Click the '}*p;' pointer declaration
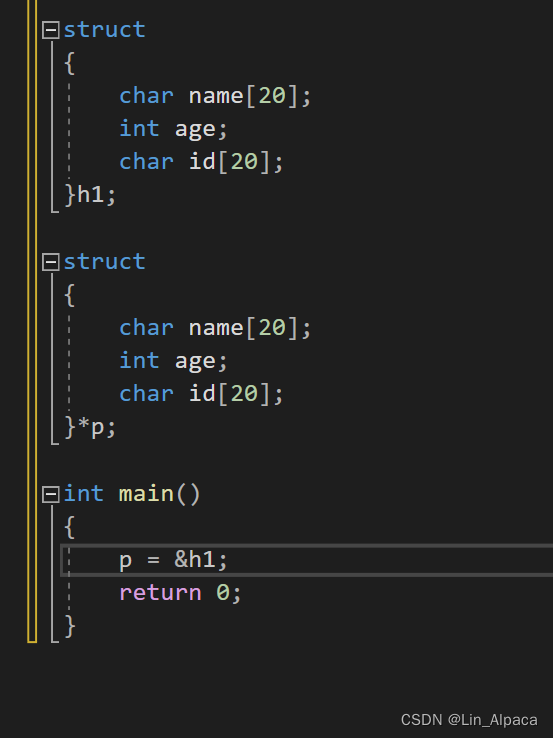Viewport: 553px width, 738px height. pyautogui.click(x=90, y=427)
